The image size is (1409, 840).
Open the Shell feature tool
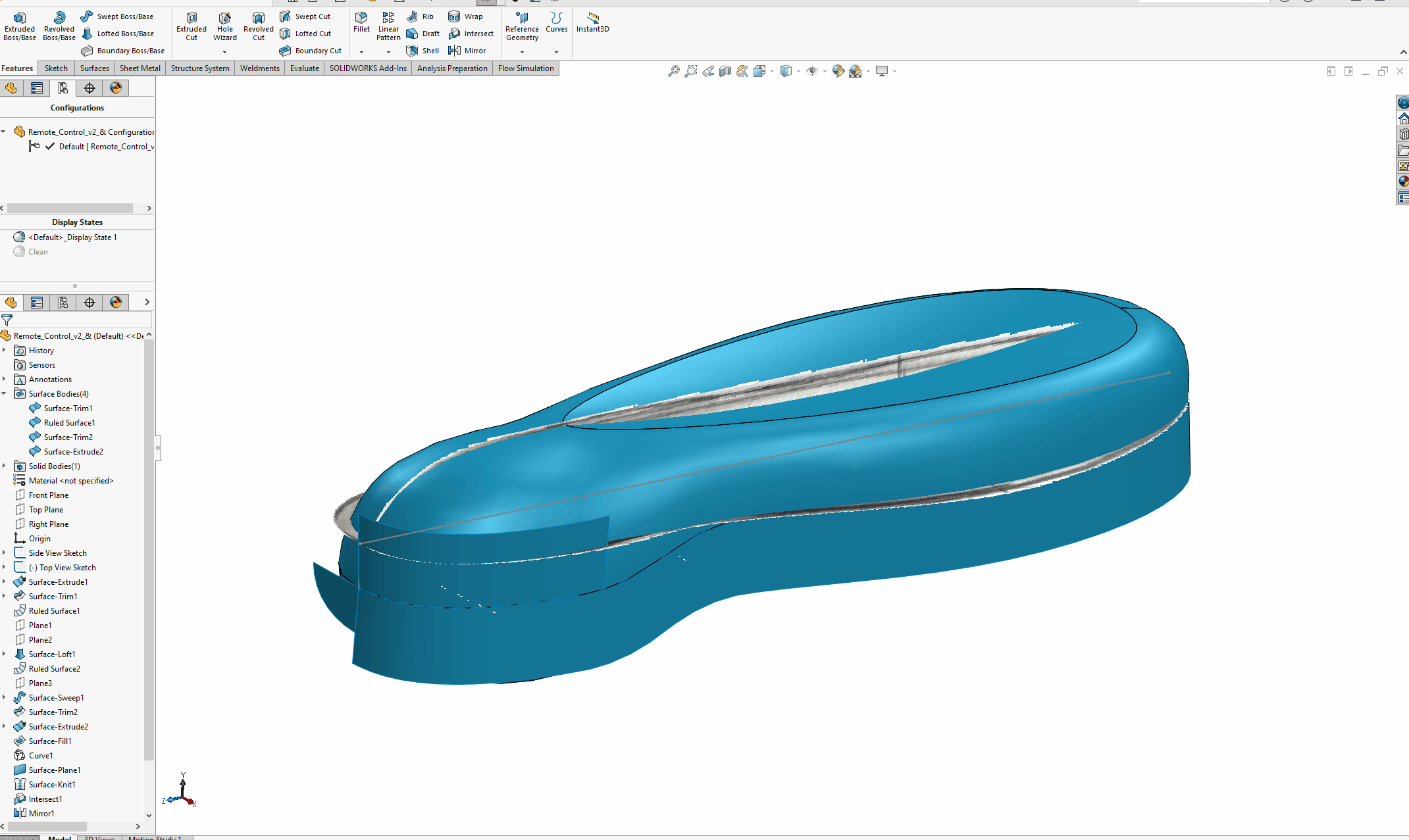tap(423, 51)
